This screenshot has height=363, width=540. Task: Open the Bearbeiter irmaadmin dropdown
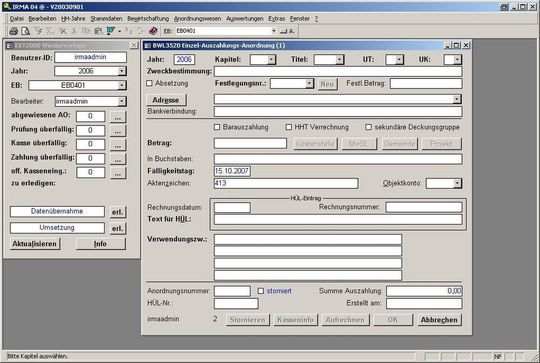(122, 101)
